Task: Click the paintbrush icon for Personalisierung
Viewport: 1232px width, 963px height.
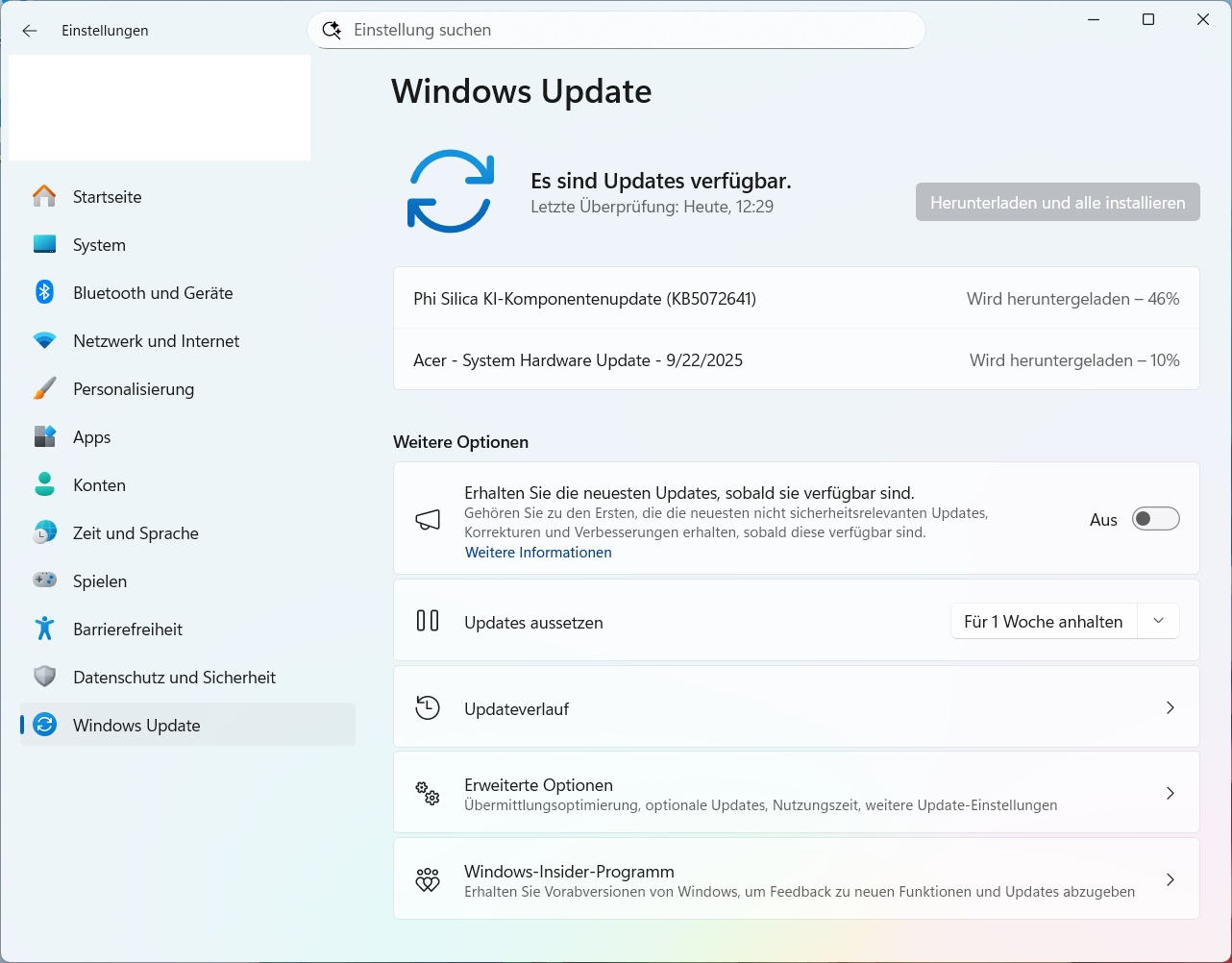Action: pyautogui.click(x=44, y=388)
